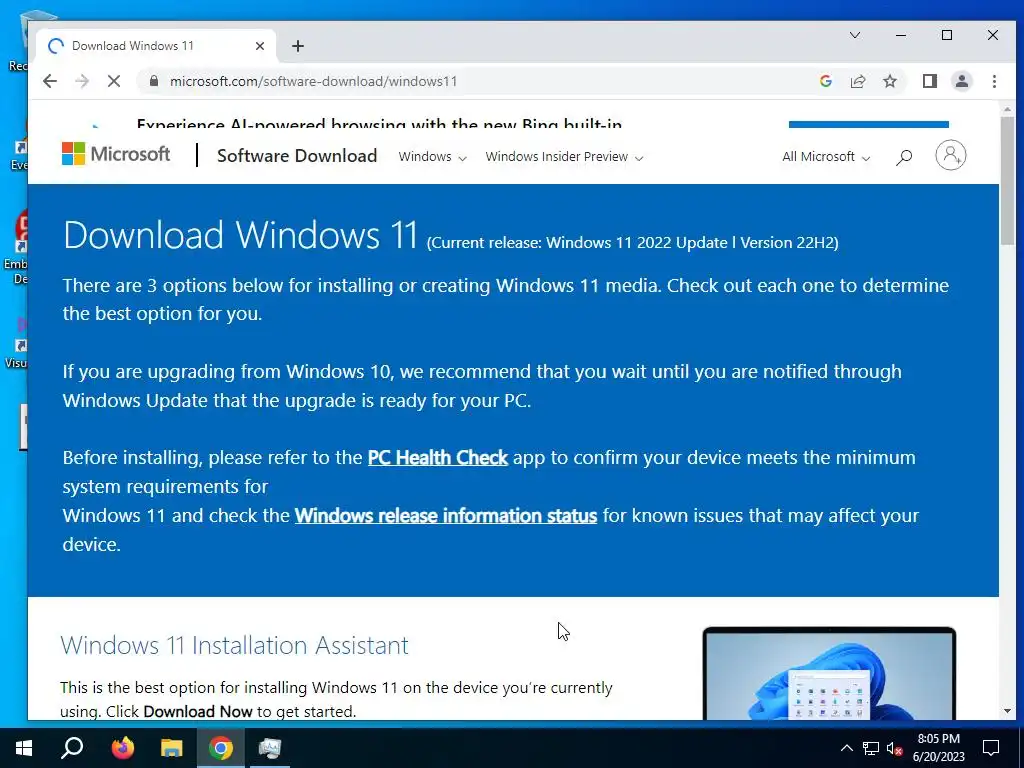Screen dimensions: 1024x768
Task: Share this page via the share icon
Action: 857,81
